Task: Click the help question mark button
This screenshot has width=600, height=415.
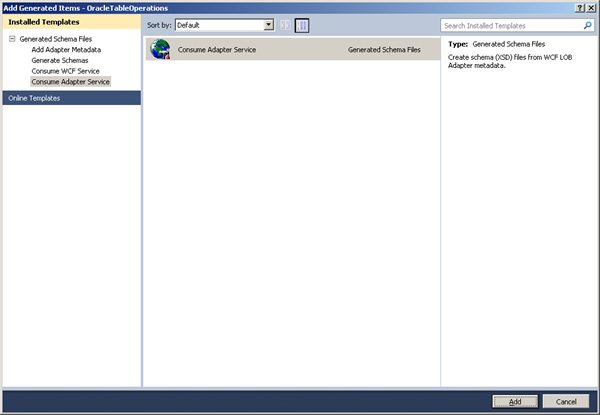Action: coord(580,8)
